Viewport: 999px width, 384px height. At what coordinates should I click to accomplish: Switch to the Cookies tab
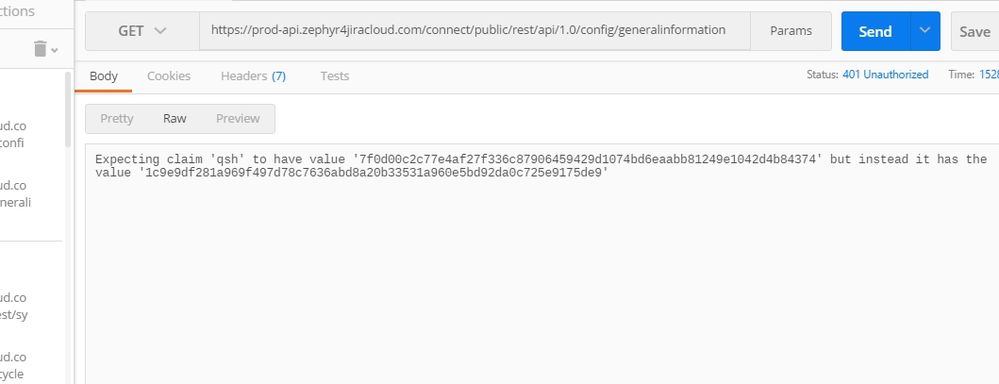click(169, 76)
